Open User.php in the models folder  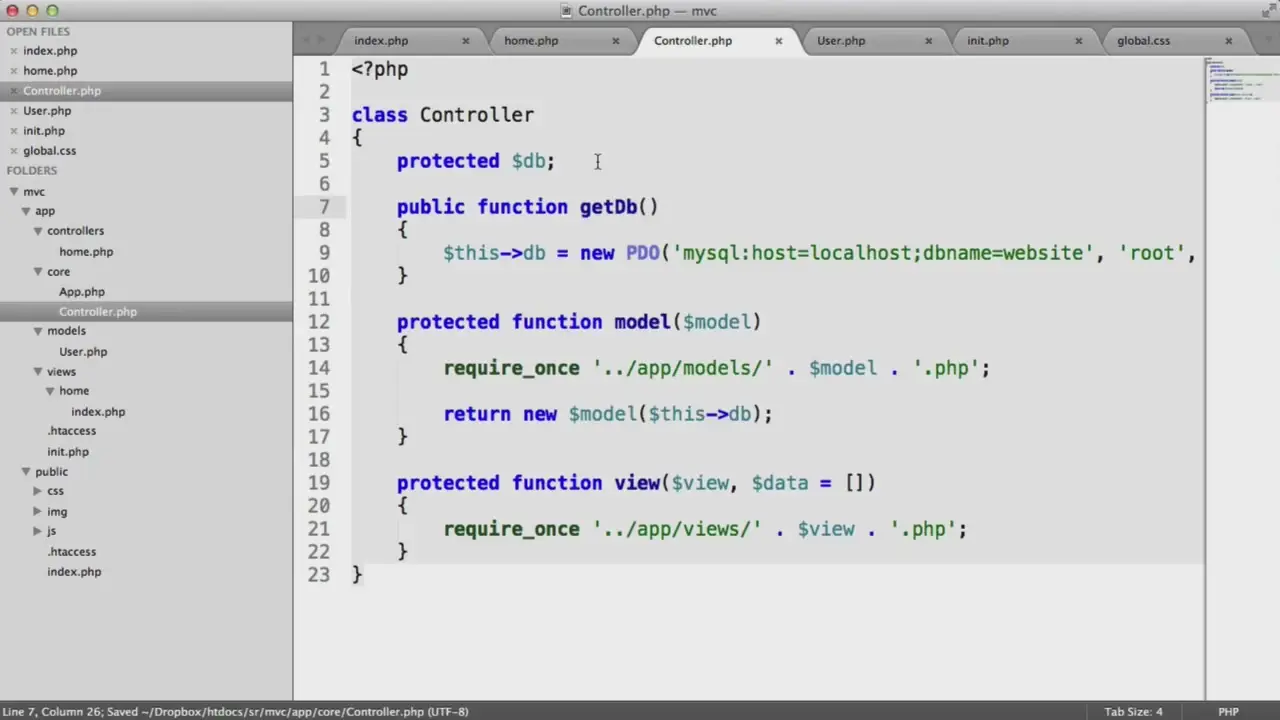pyautogui.click(x=83, y=352)
